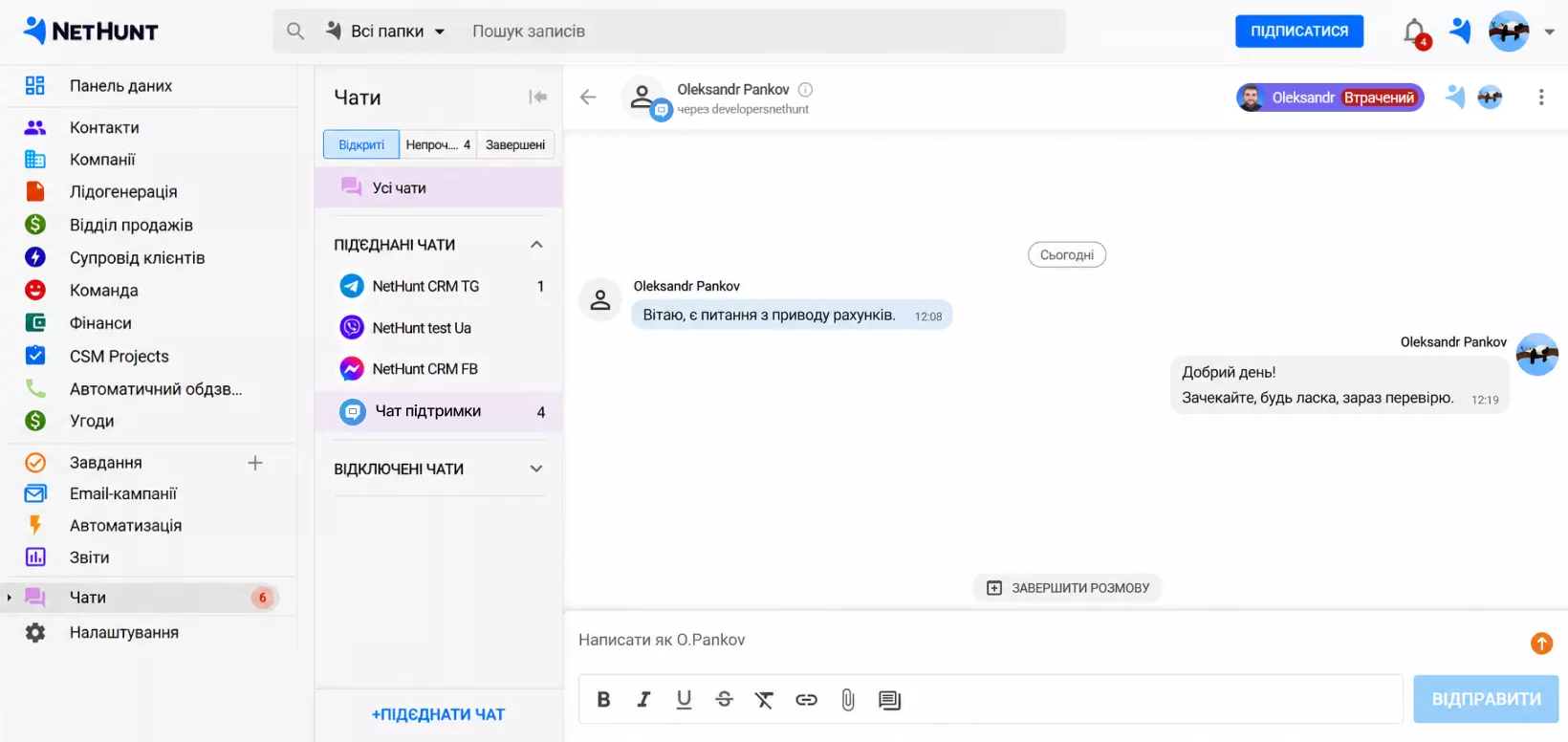
Task: Attach a file with paperclip icon
Action: (x=848, y=700)
